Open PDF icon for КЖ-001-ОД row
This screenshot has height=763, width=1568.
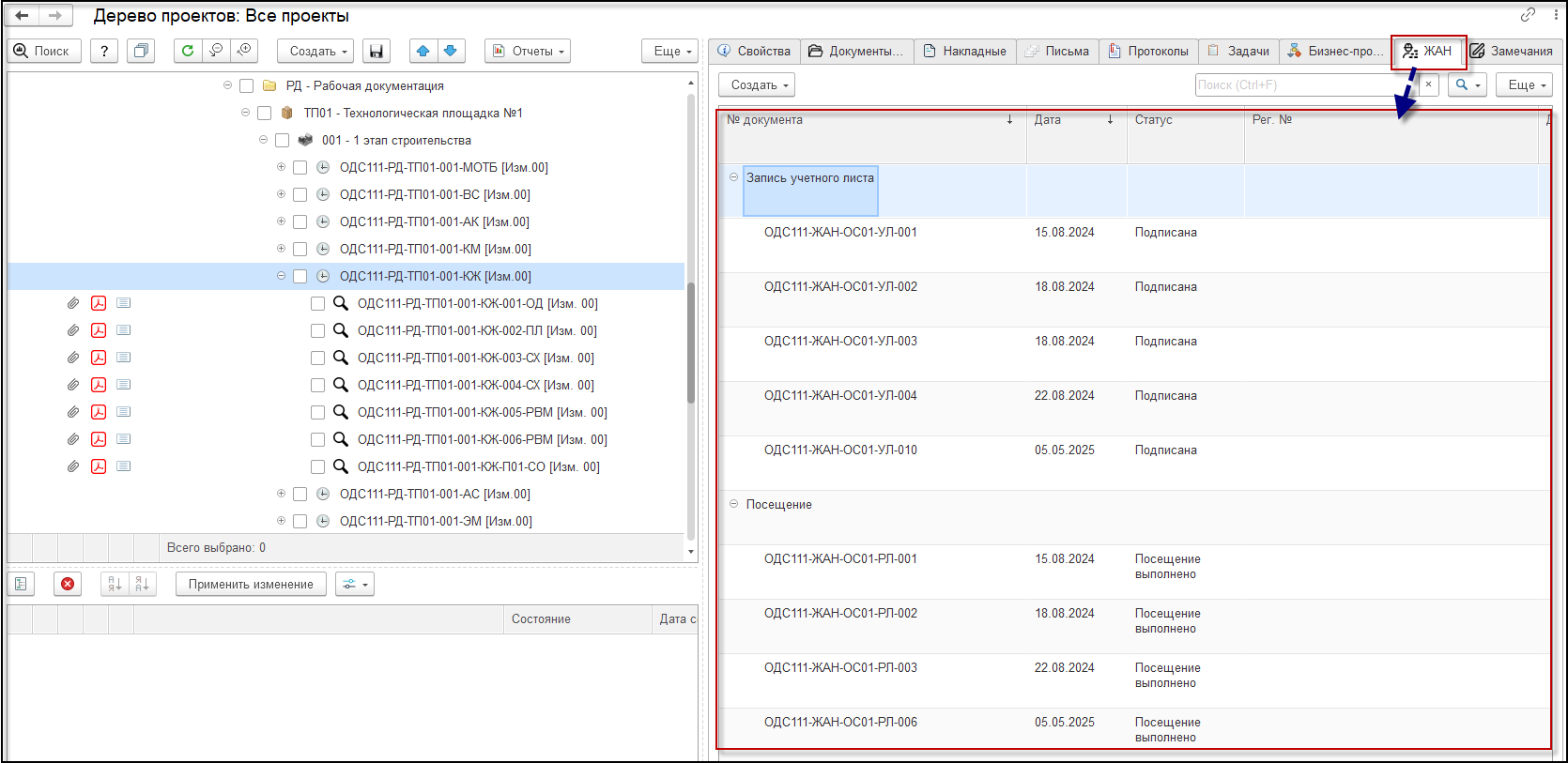point(99,303)
